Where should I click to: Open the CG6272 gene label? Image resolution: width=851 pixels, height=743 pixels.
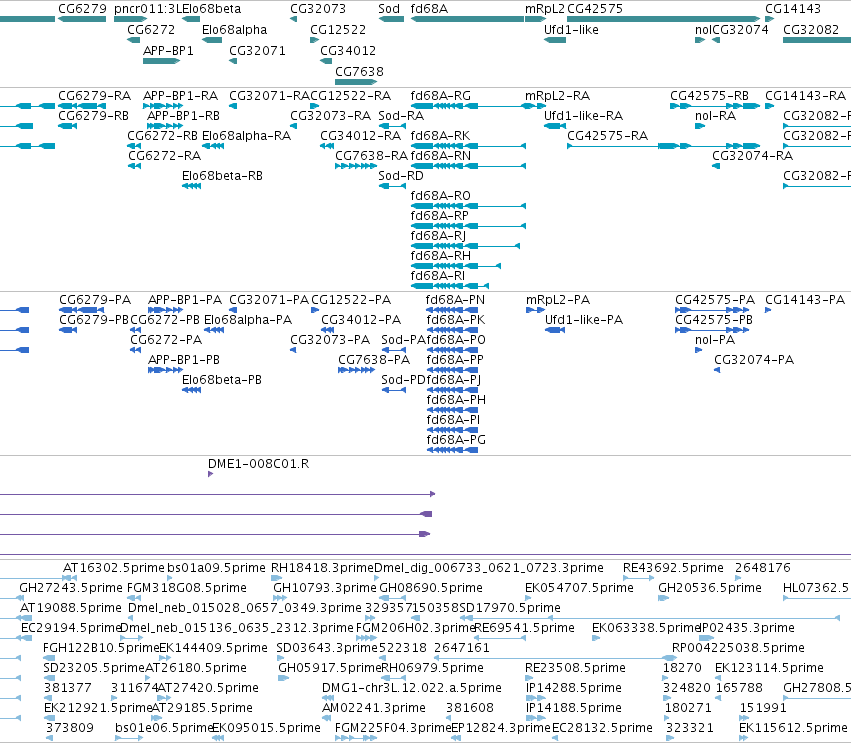click(x=151, y=29)
